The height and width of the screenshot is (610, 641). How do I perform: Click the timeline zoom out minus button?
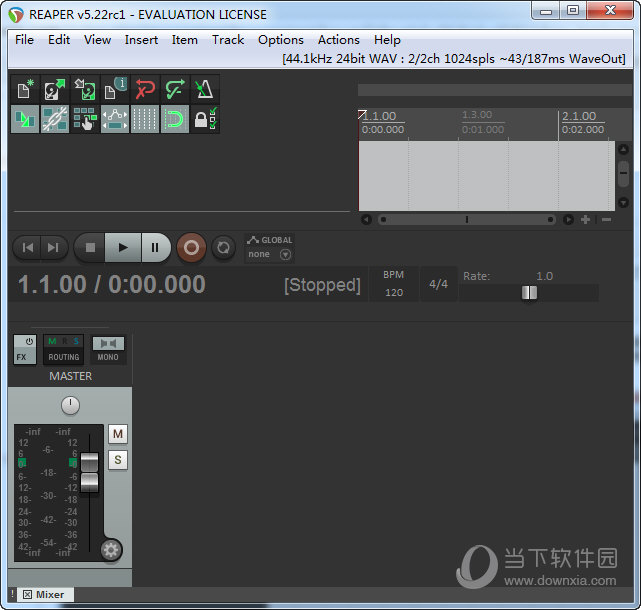[607, 220]
